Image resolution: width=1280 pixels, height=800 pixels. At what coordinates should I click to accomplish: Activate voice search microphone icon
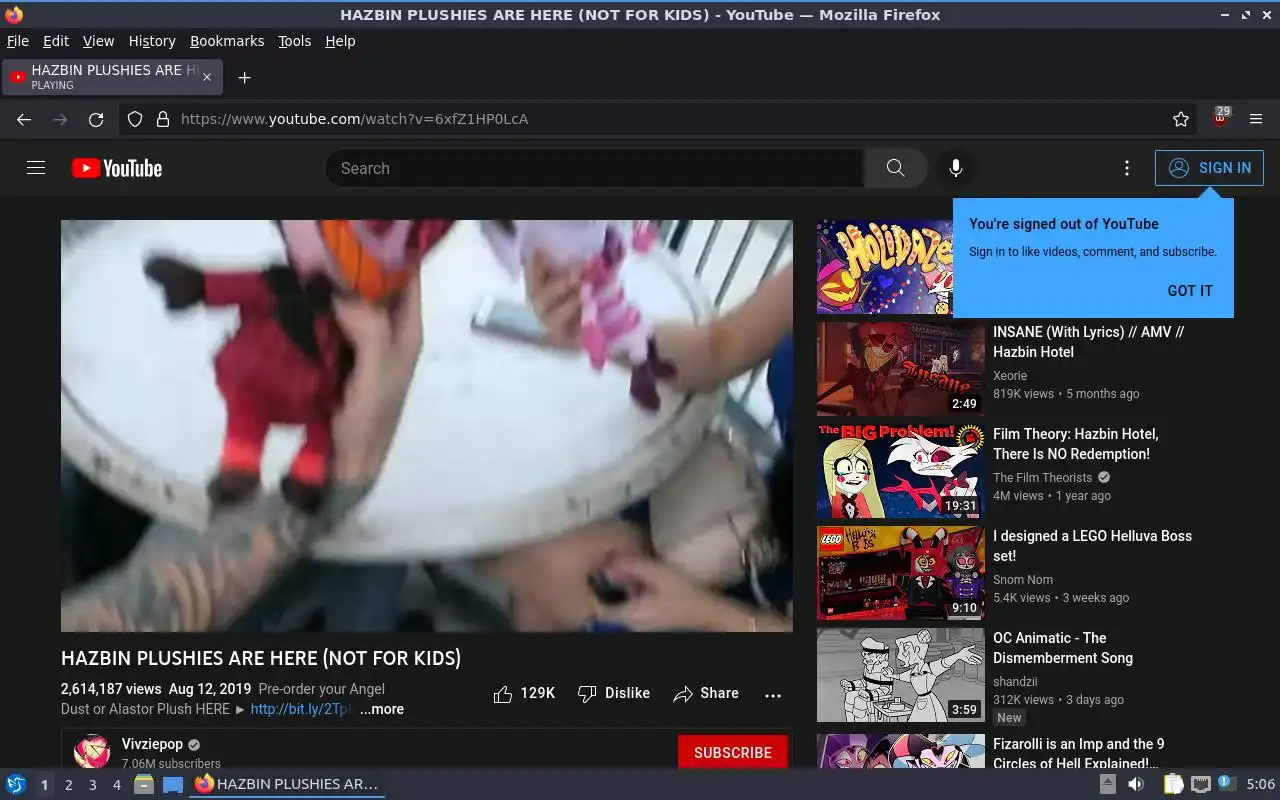pos(956,168)
